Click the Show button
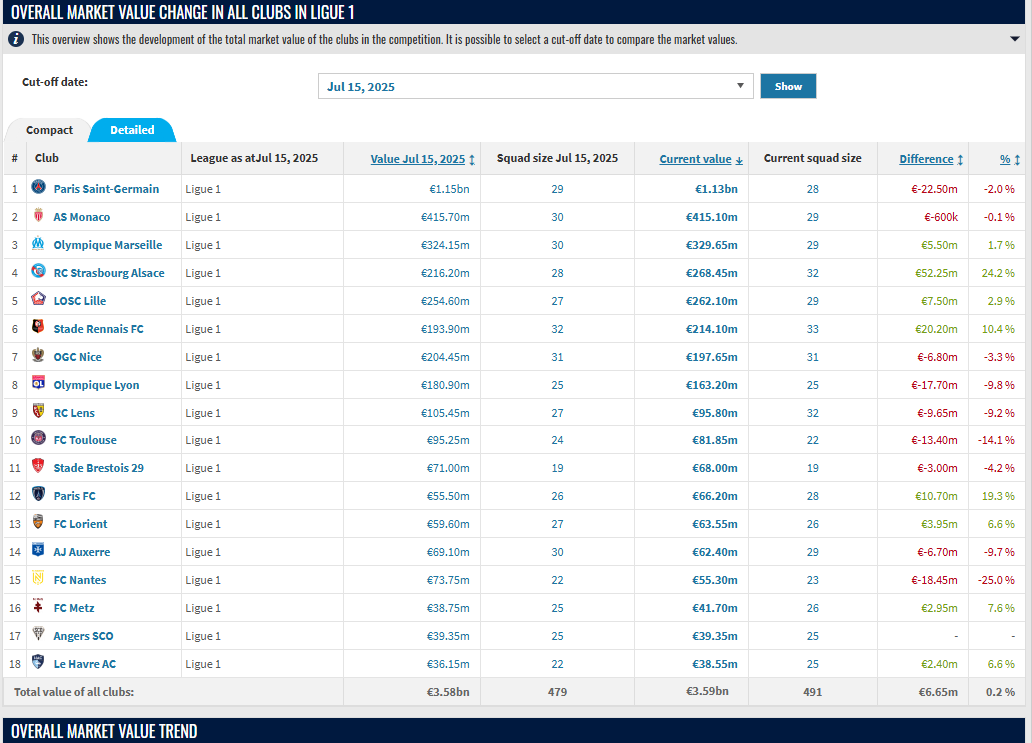Screen dimensions: 1032x743 (788, 86)
